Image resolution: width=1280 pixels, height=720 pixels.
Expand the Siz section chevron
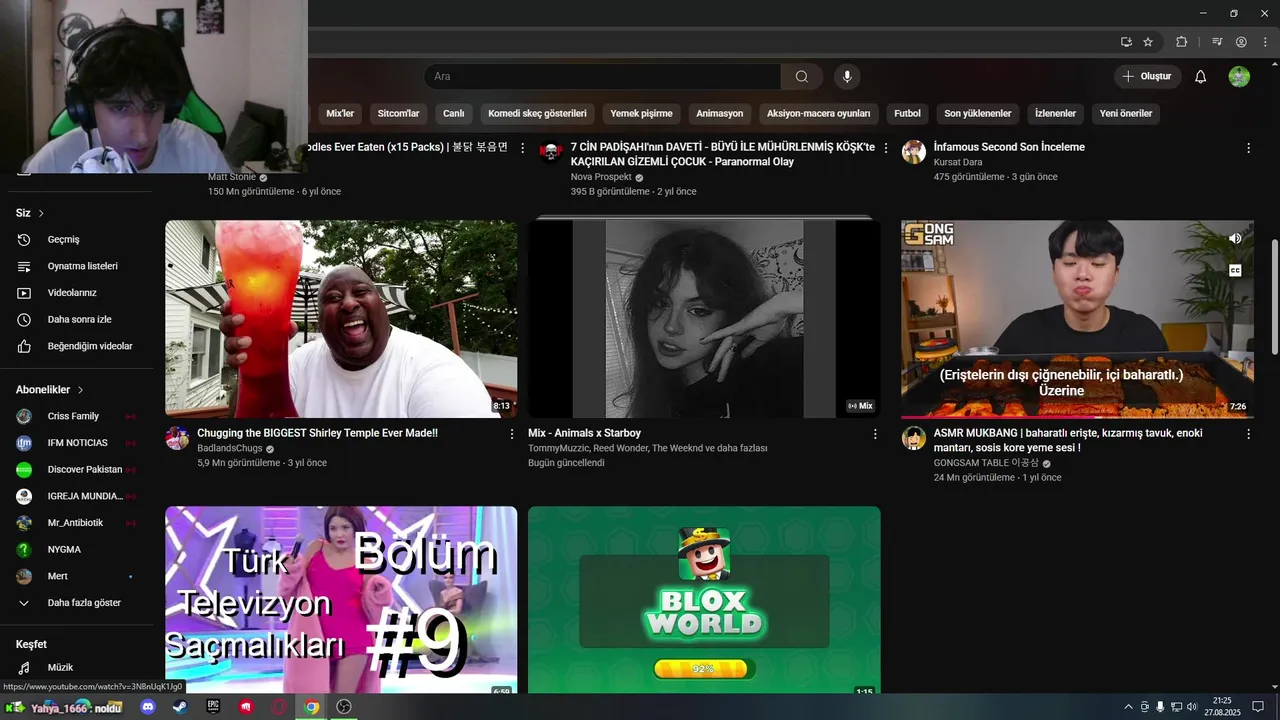click(x=41, y=213)
